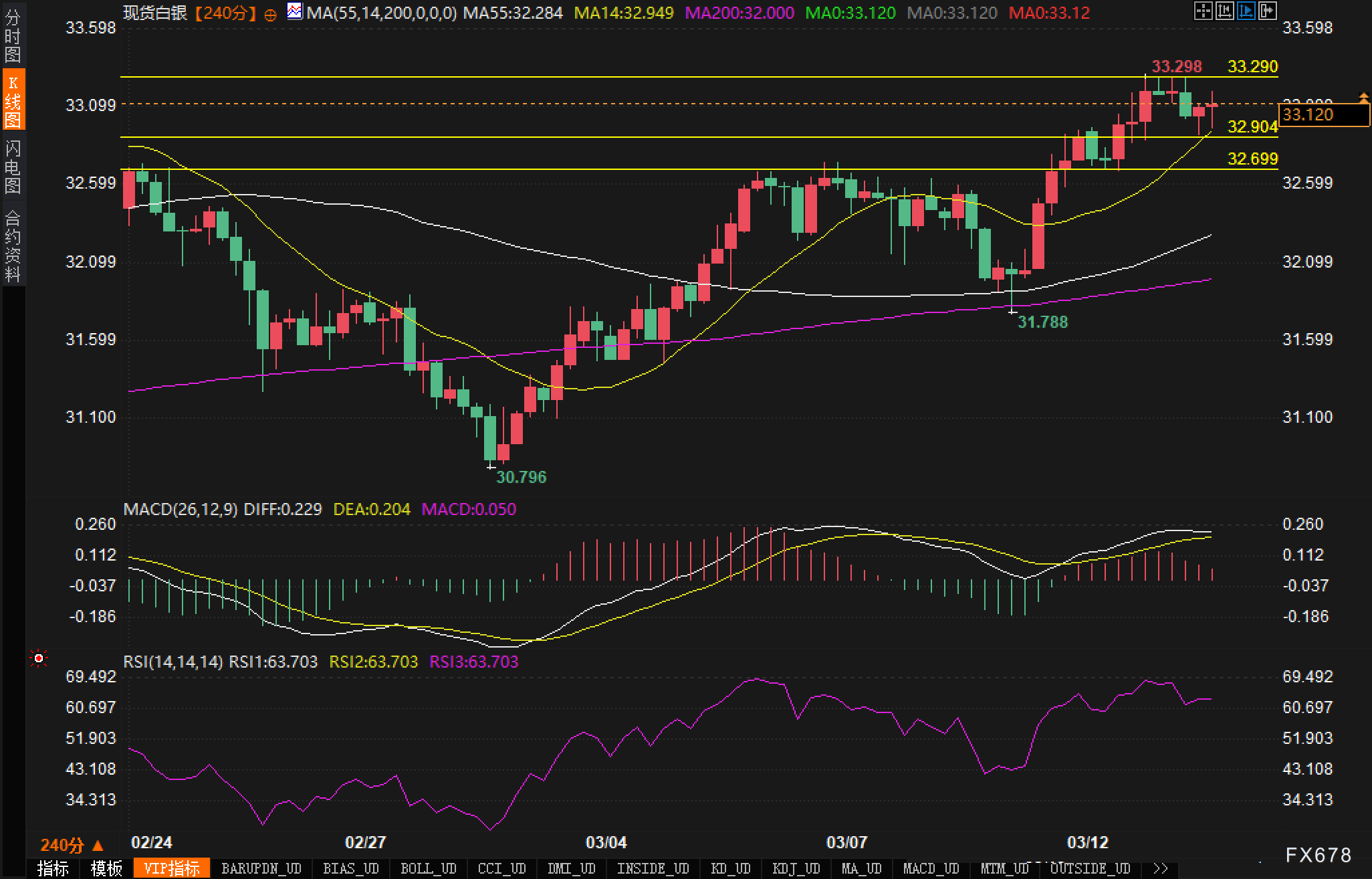
Task: Expand the 240分 timeframe dropdown
Action: click(x=72, y=846)
